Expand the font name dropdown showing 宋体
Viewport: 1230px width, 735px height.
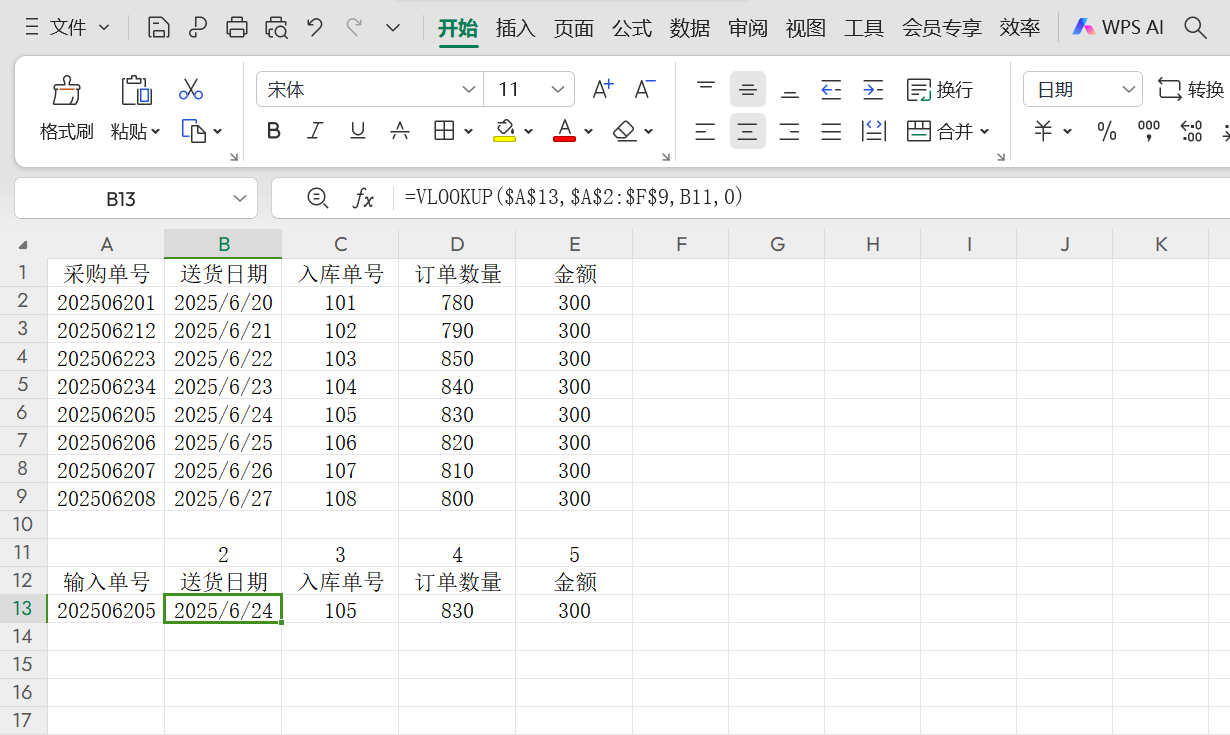pyautogui.click(x=468, y=90)
